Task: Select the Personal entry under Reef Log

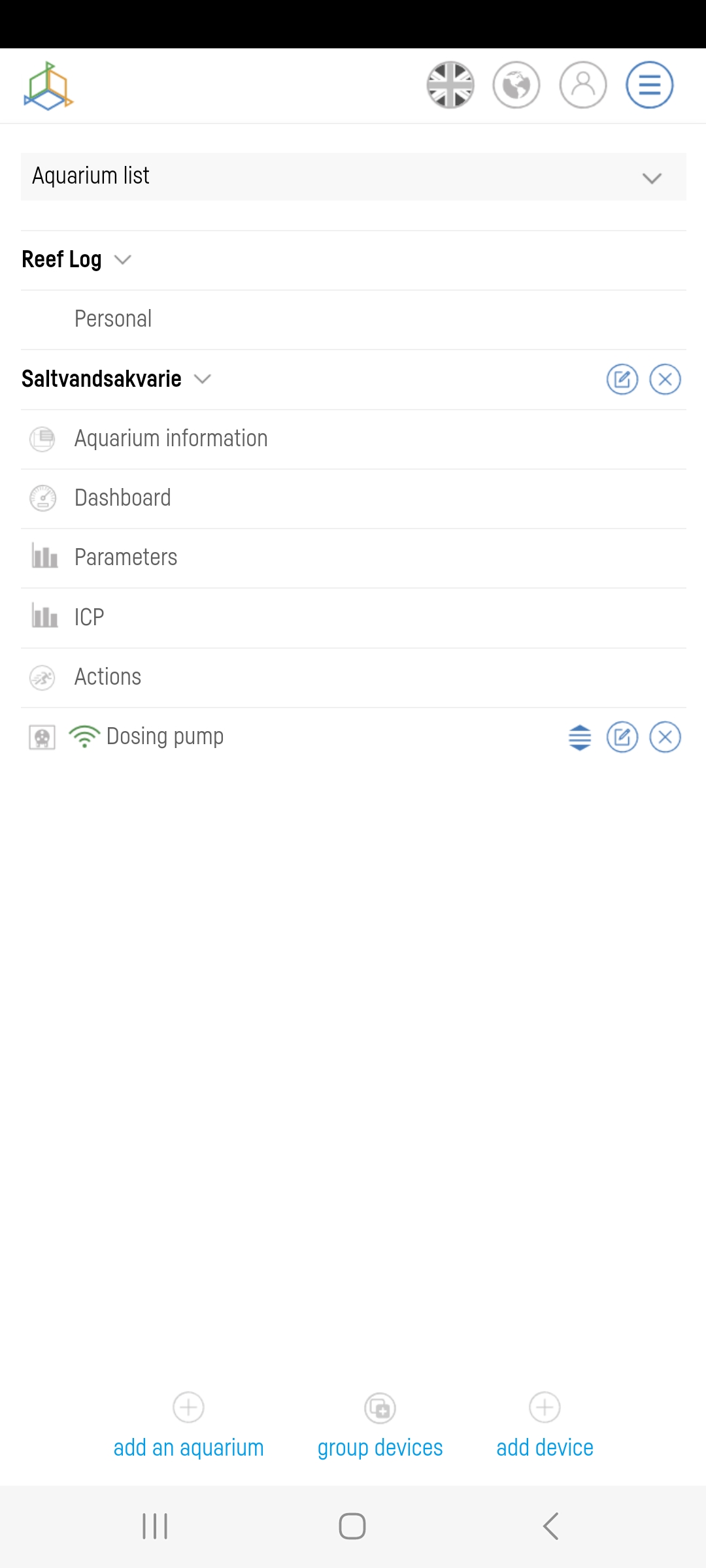Action: pos(113,319)
